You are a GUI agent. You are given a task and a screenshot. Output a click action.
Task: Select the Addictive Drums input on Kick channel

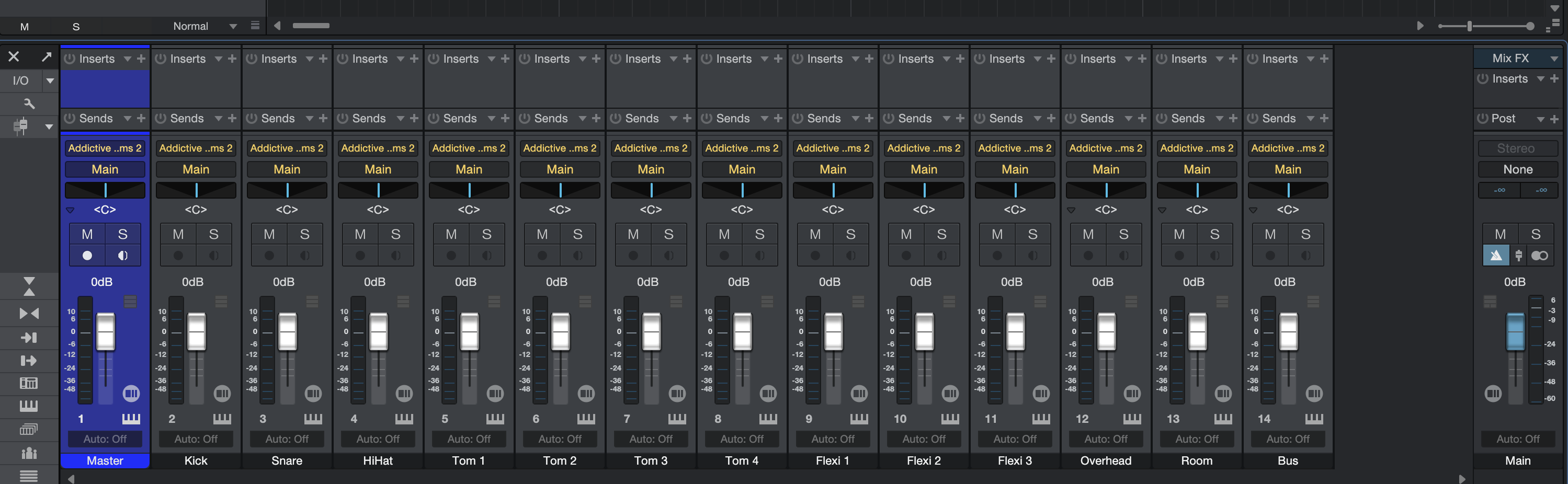196,148
